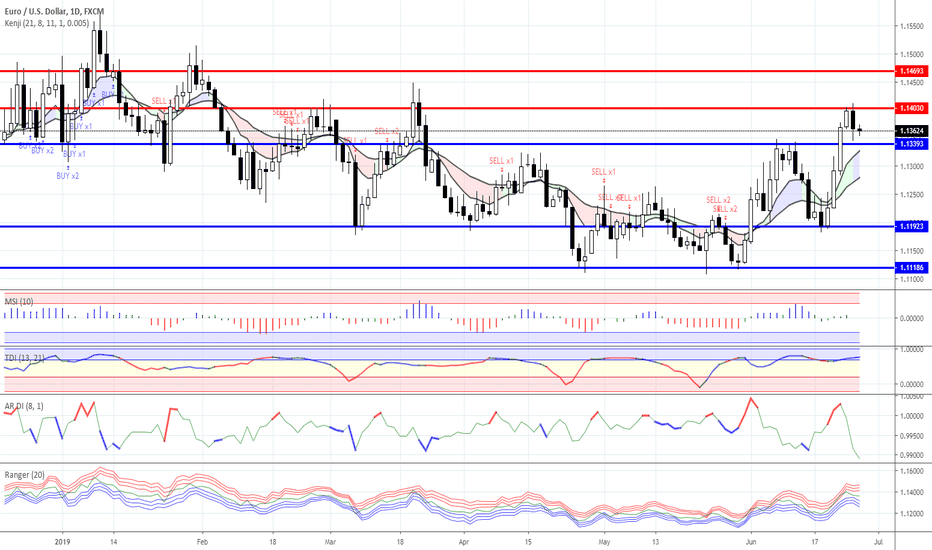Screen dimensions: 932x550
Task: Click the 0.99000 value on AR DI axis
Action: pyautogui.click(x=912, y=455)
